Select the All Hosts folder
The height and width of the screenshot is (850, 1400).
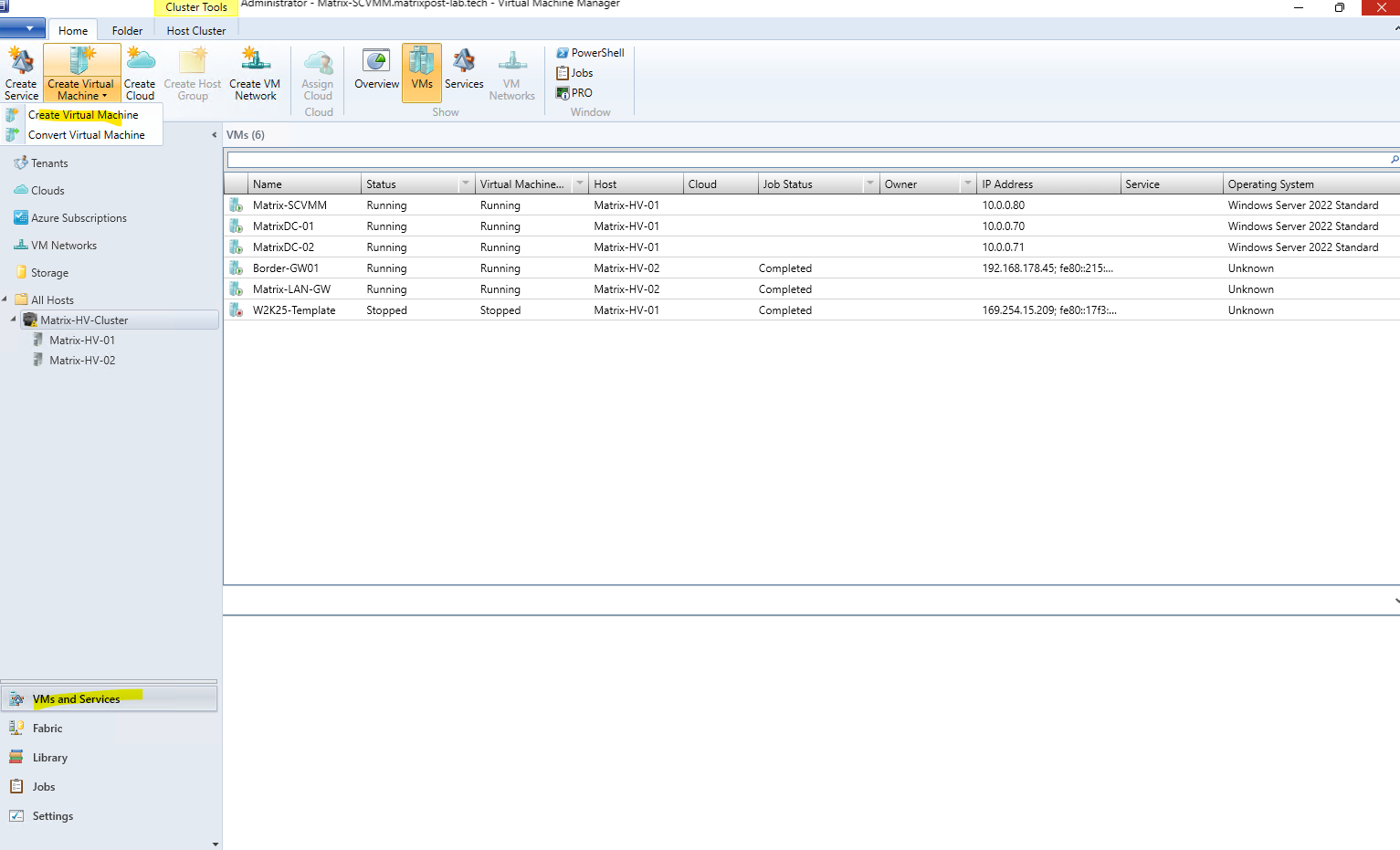click(x=52, y=300)
